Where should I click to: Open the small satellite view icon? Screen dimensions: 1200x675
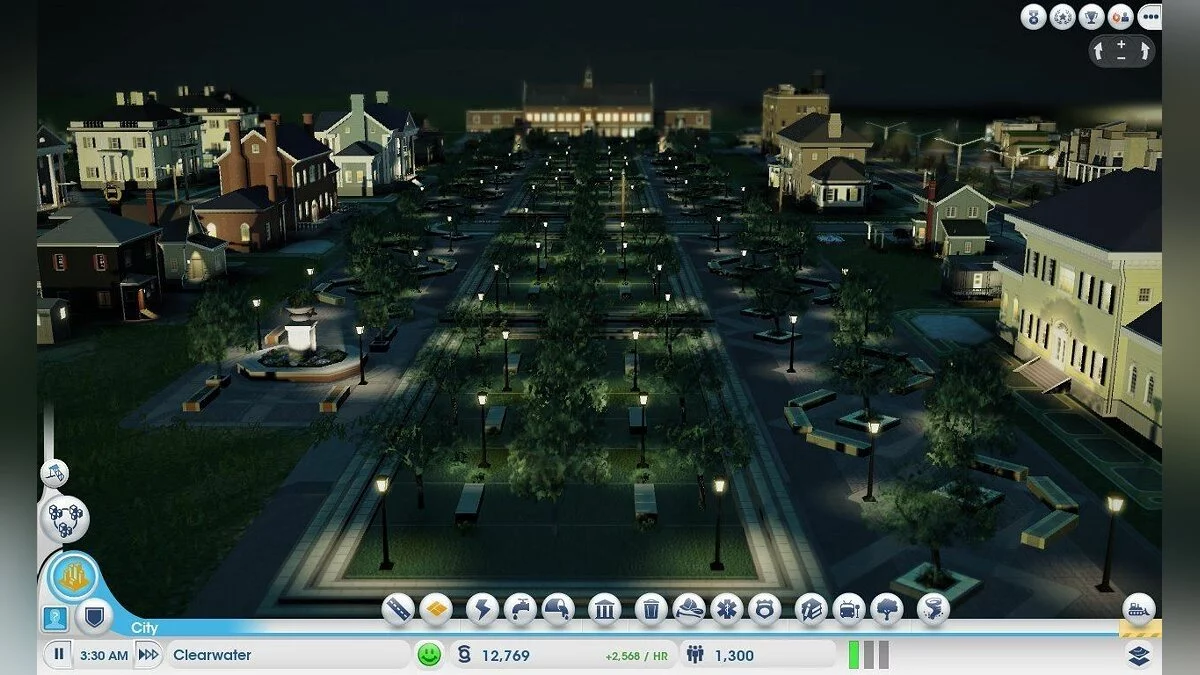(x=54, y=473)
